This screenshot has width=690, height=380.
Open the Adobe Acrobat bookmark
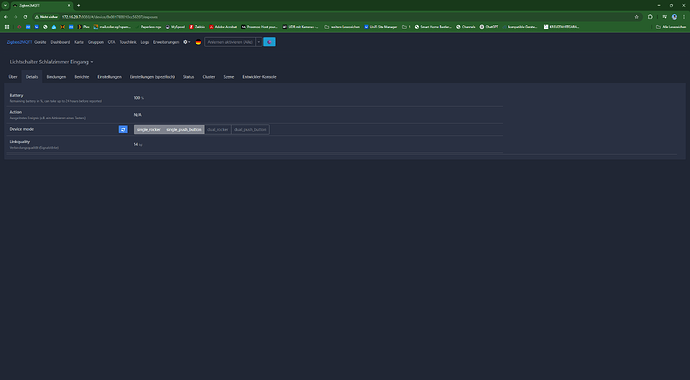click(223, 27)
